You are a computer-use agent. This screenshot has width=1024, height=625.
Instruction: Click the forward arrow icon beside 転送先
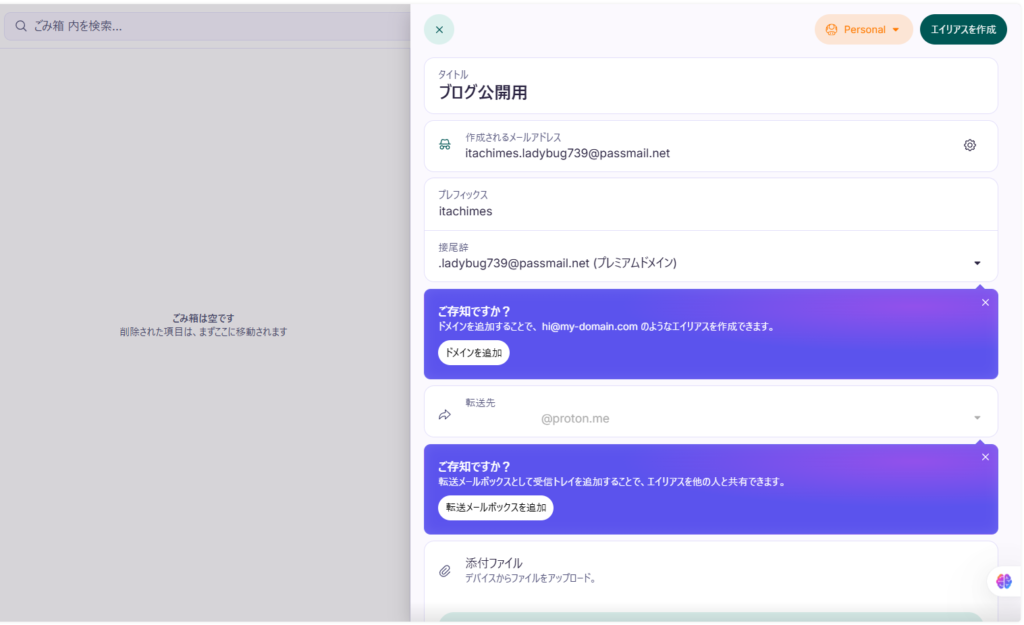coord(444,413)
